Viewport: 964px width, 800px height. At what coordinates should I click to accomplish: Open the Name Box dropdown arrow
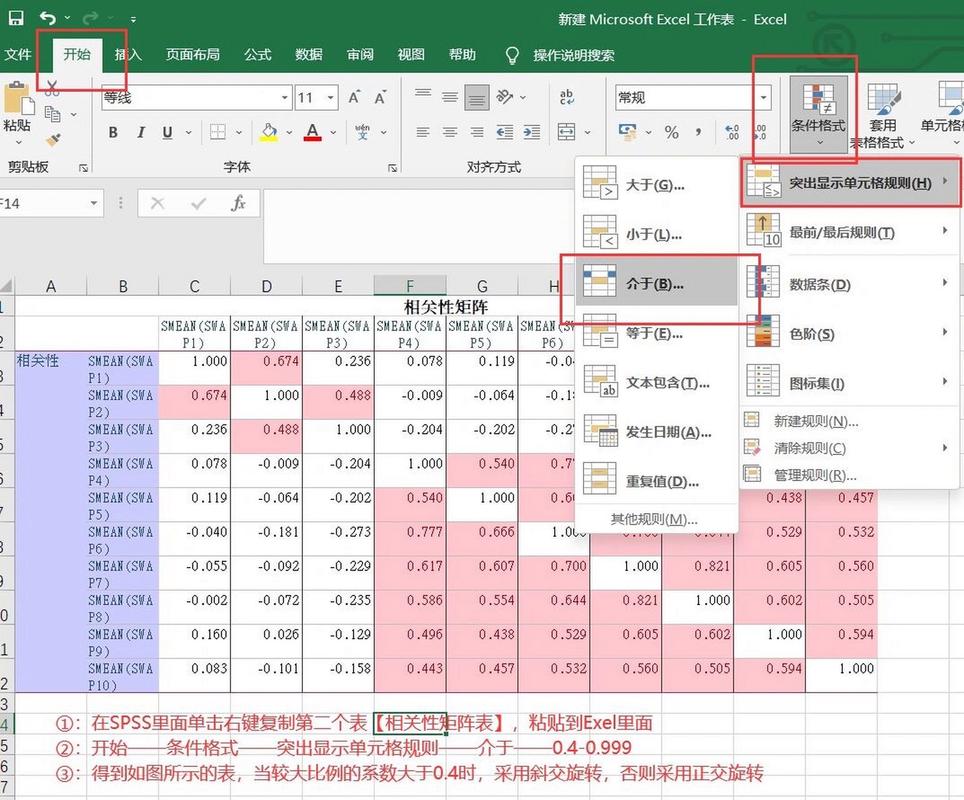pos(93,203)
